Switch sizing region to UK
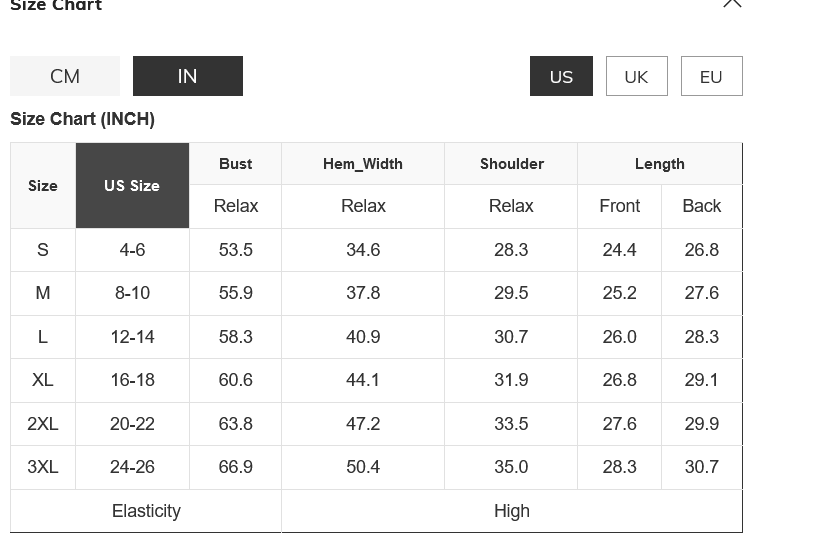Image resolution: width=815 pixels, height=547 pixels. coord(636,76)
